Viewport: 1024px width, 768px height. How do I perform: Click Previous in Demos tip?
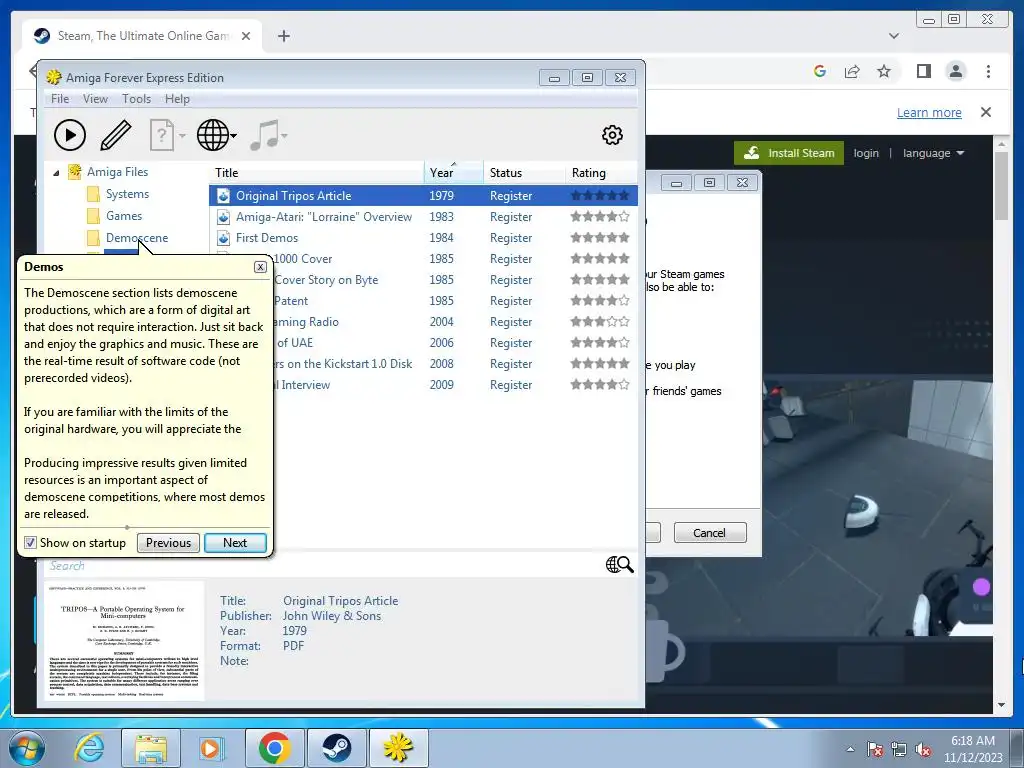[x=168, y=543]
